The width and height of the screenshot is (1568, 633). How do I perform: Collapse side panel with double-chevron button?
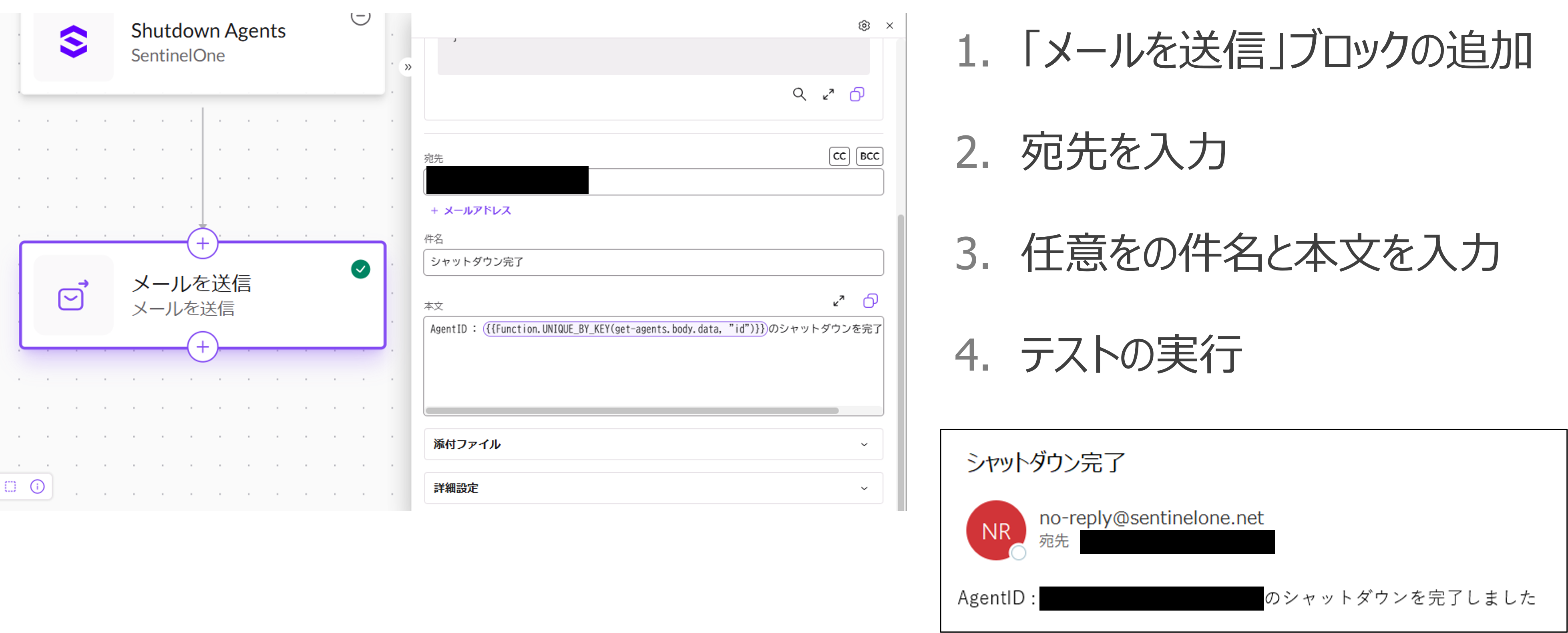(408, 67)
